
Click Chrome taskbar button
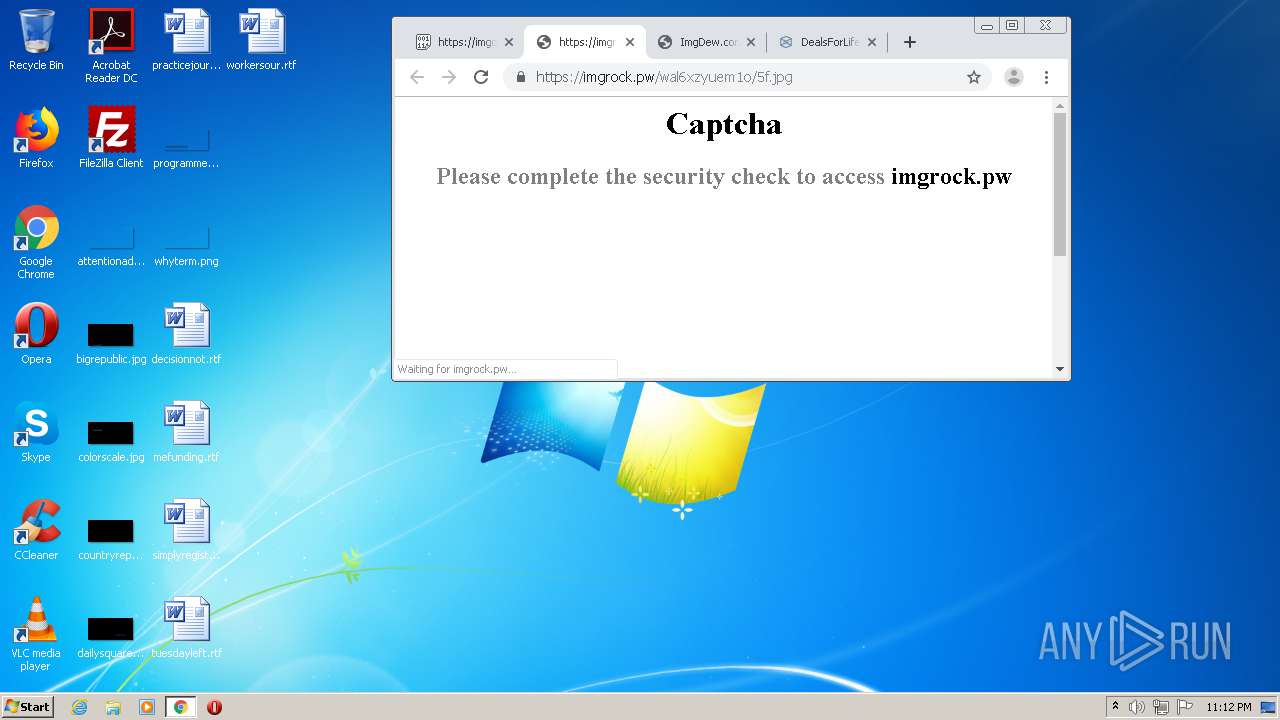pyautogui.click(x=180, y=707)
